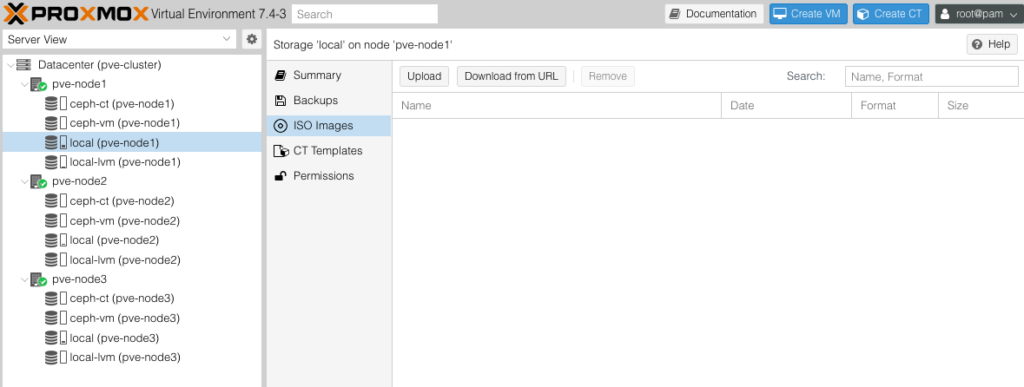Click the Upload button
The image size is (1024, 387).
(424, 76)
